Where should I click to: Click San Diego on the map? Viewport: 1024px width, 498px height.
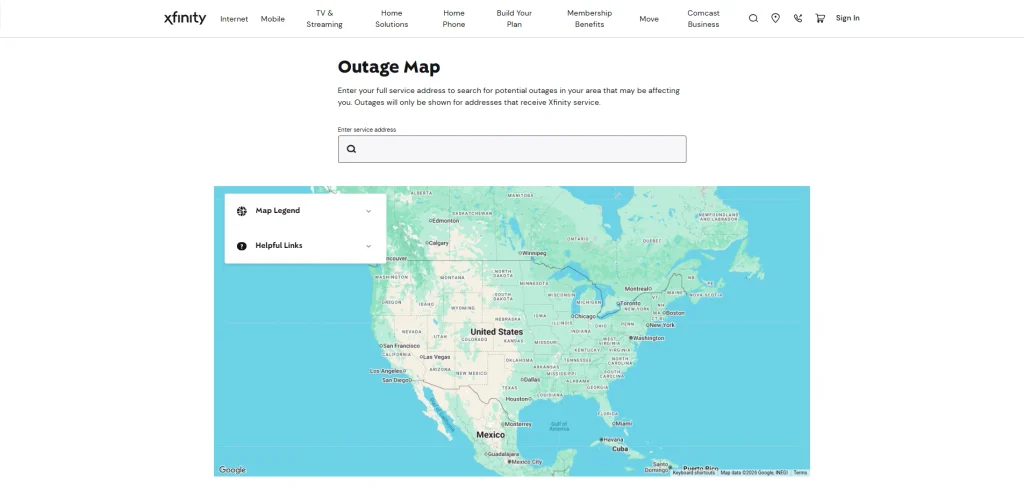(x=396, y=379)
